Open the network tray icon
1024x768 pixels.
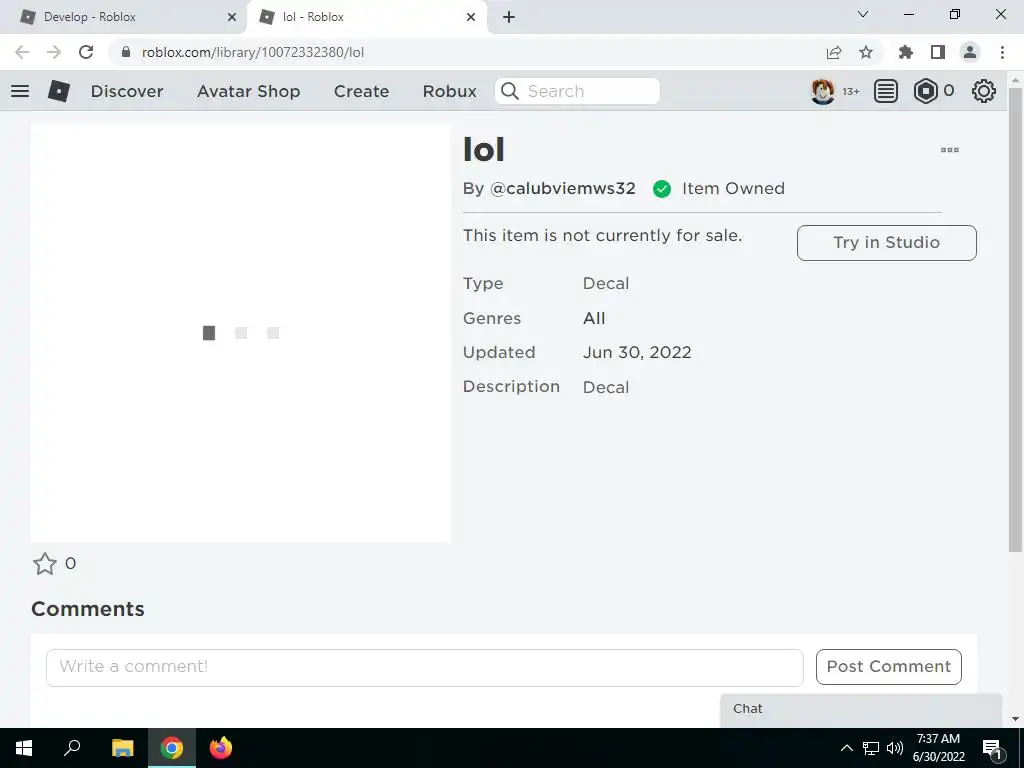pos(871,748)
